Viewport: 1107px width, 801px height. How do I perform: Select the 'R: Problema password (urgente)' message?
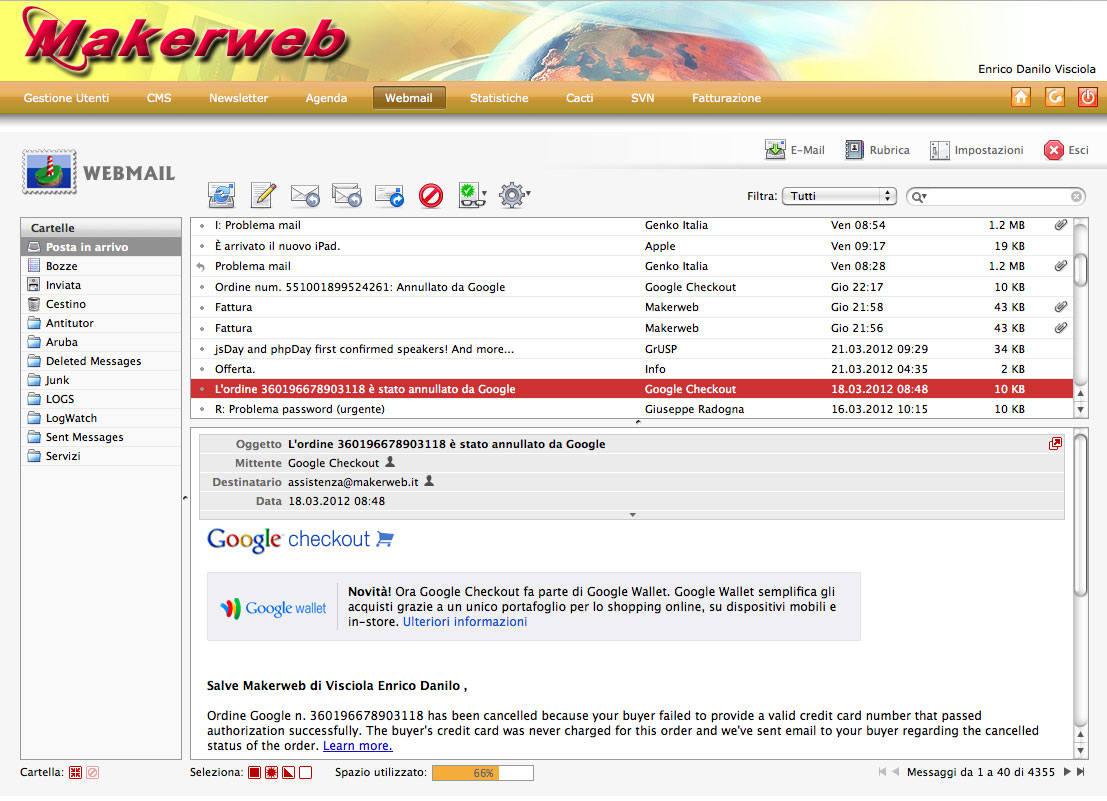tap(632, 409)
